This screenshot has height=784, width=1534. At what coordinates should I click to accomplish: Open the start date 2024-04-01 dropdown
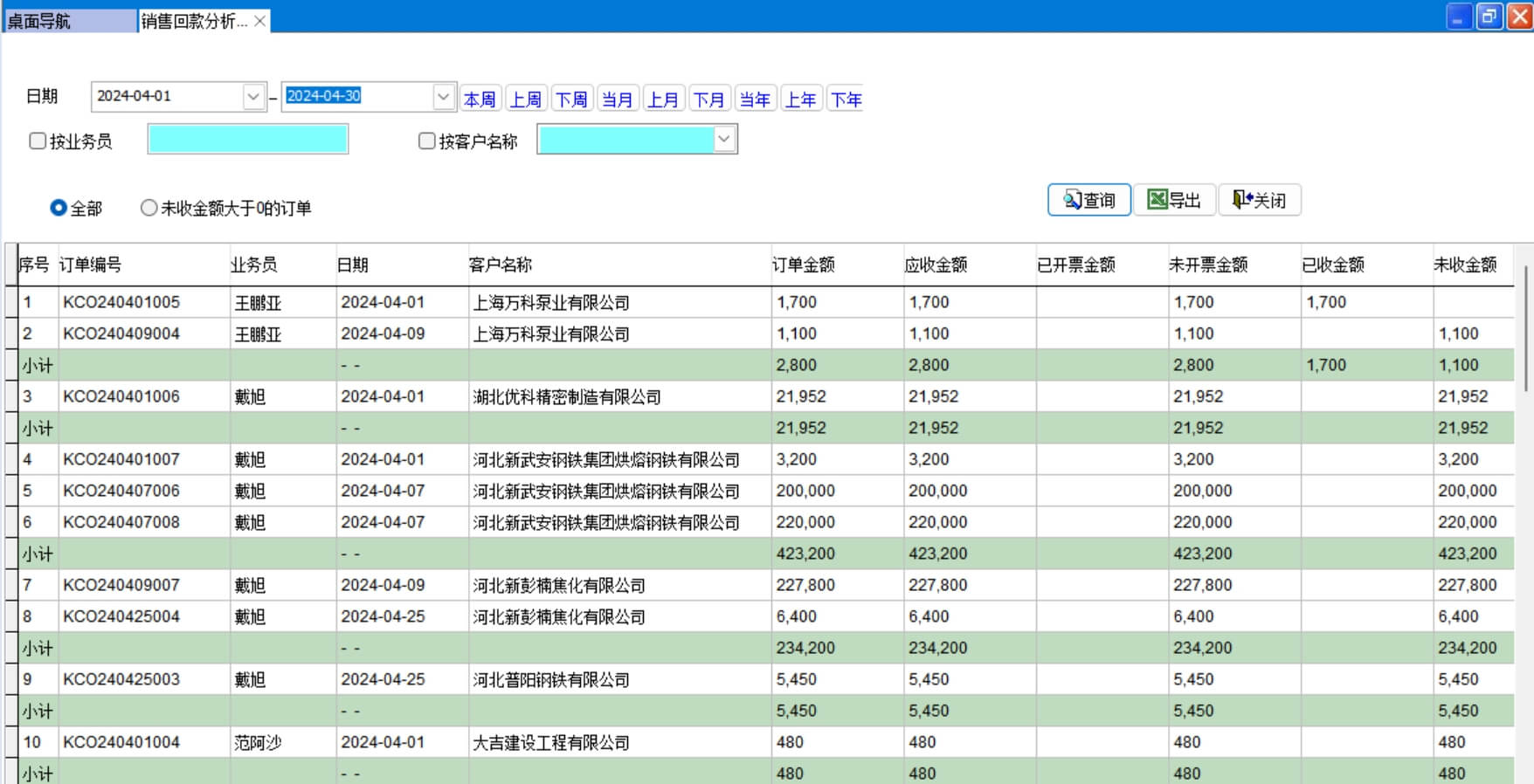[x=253, y=96]
